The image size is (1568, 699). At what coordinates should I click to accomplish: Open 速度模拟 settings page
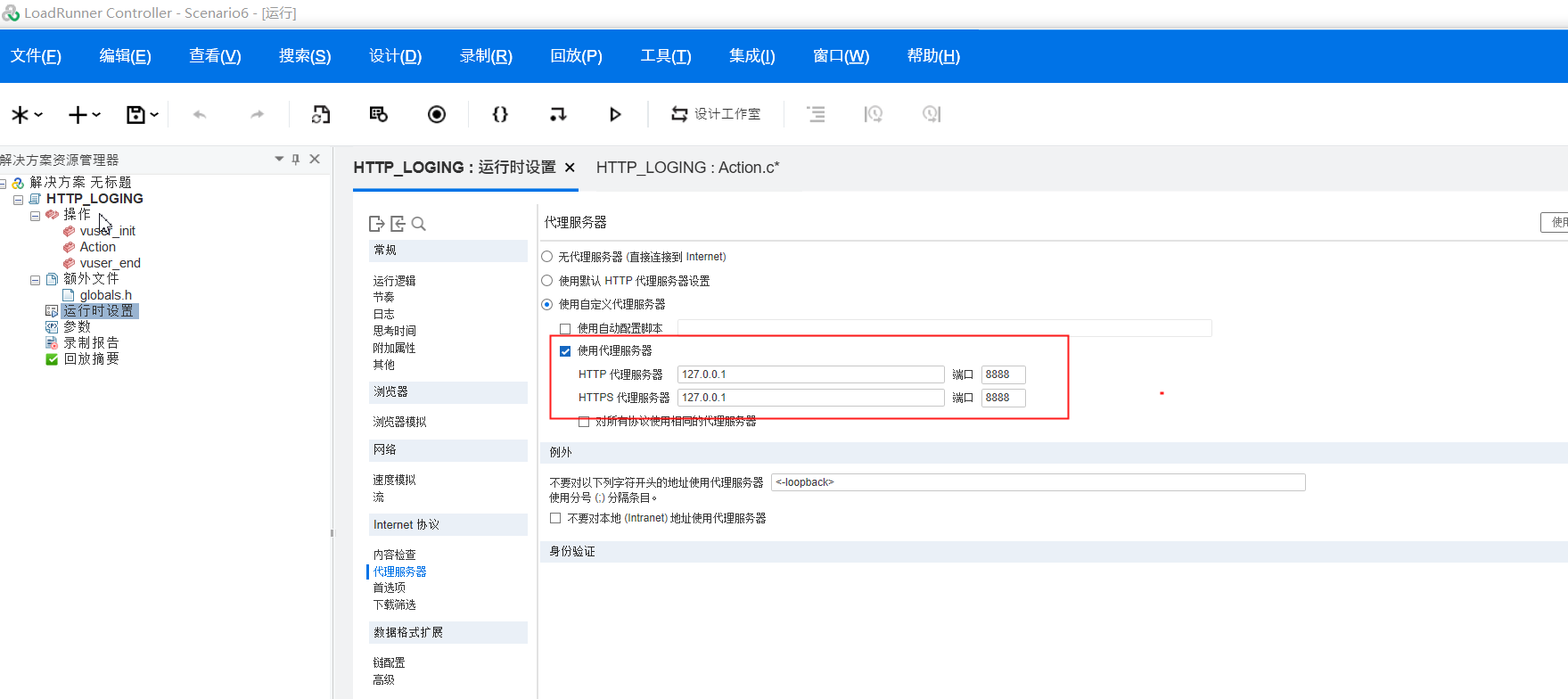click(394, 480)
